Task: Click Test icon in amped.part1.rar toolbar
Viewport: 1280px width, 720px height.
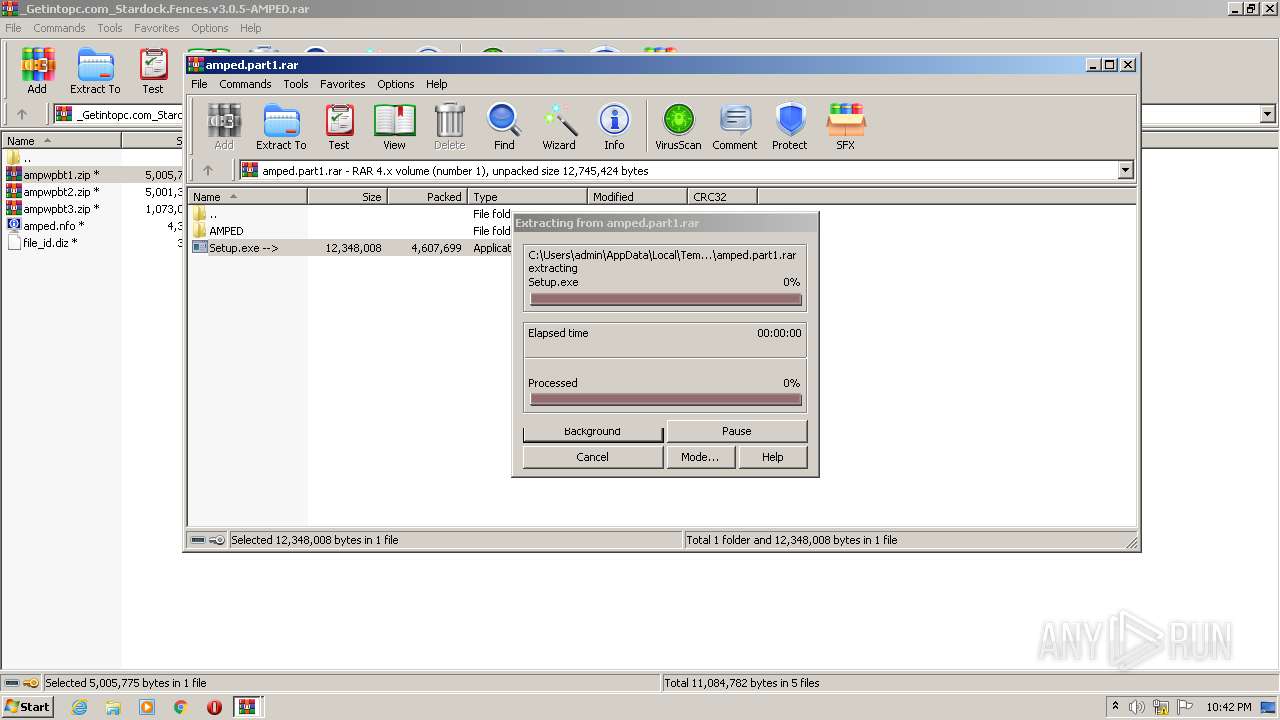Action: click(x=339, y=127)
